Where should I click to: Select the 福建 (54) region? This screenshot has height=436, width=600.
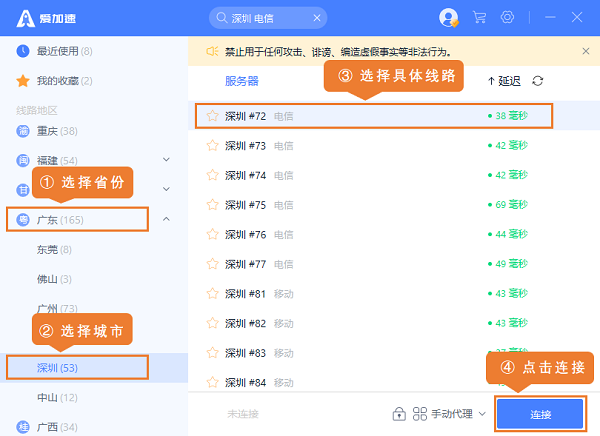pos(57,160)
